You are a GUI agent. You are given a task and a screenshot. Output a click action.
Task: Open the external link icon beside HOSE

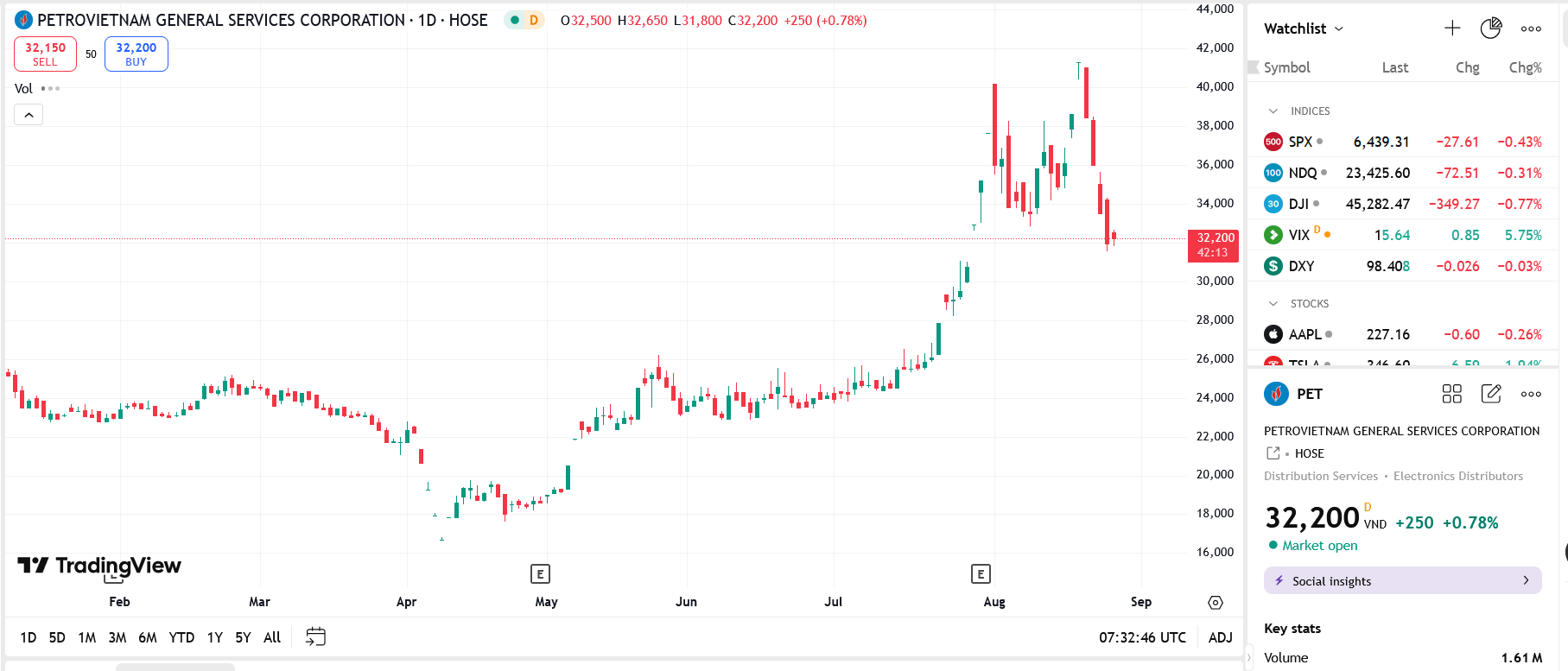pyautogui.click(x=1273, y=453)
